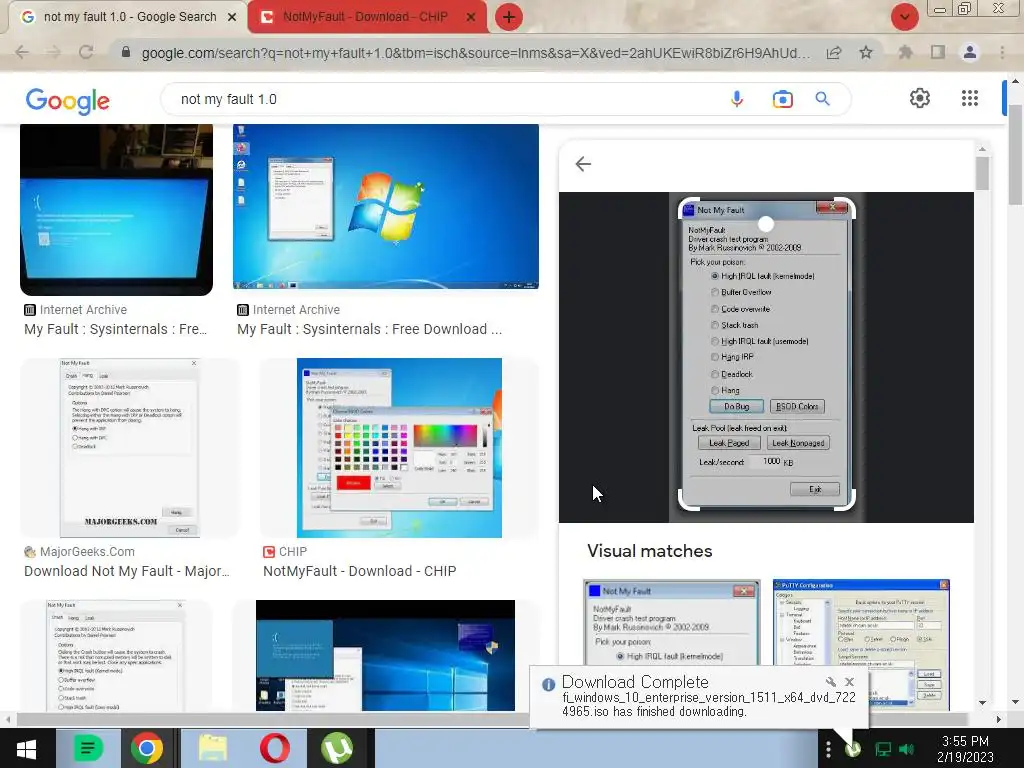Close the Download Complete notification
This screenshot has width=1024, height=768.
coord(849,682)
